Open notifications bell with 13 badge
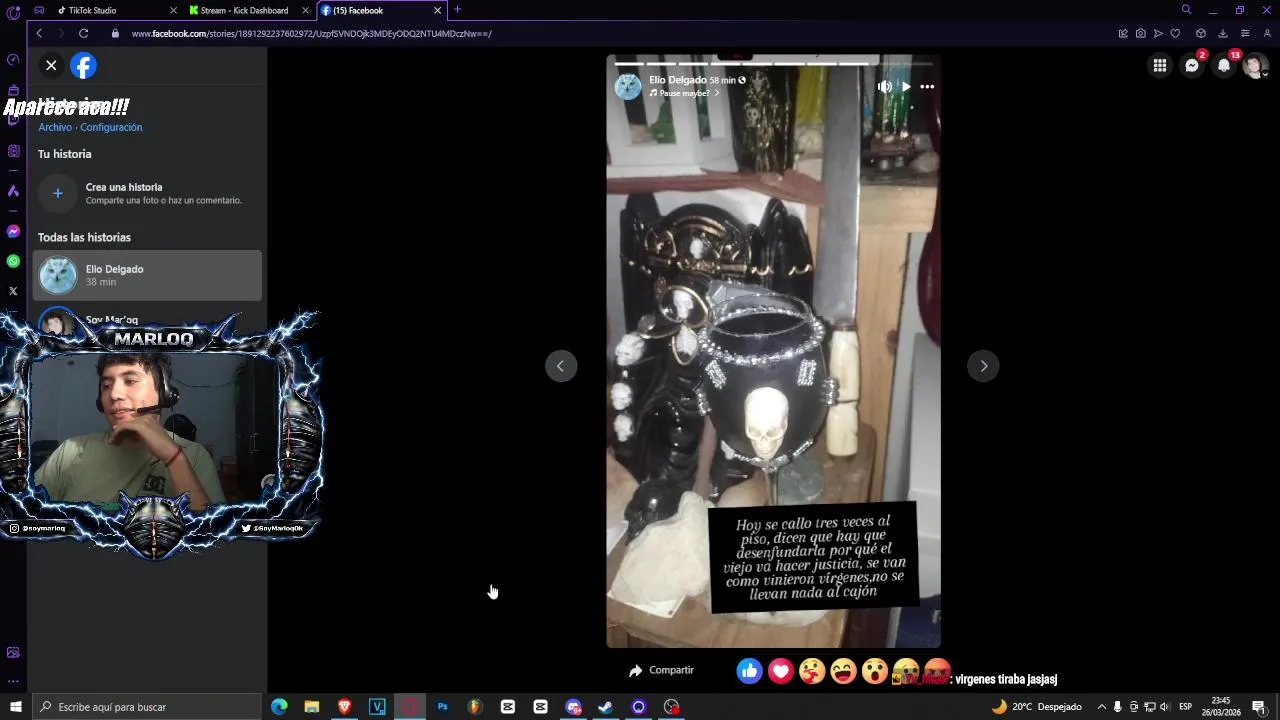The image size is (1280, 720). [1224, 66]
